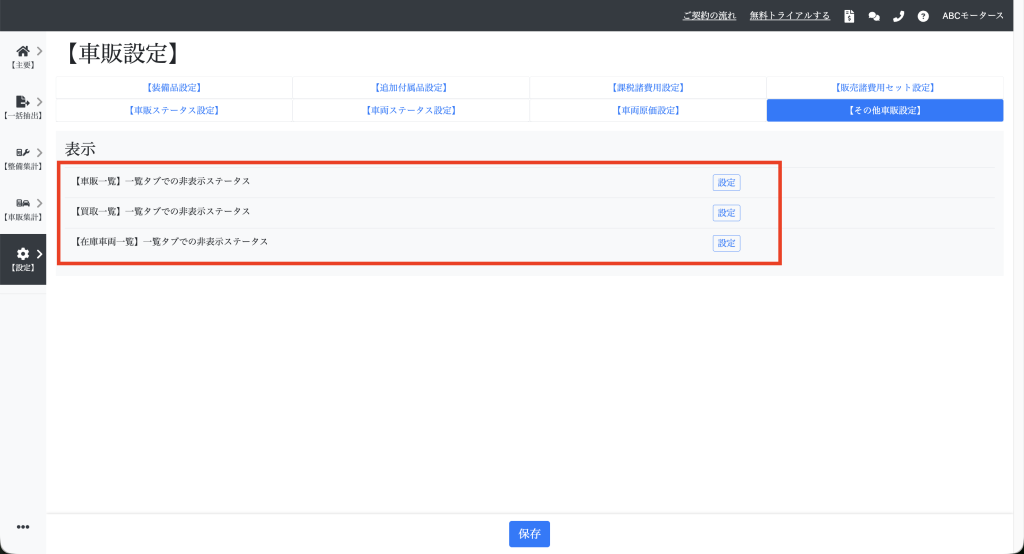
Task: Click the phone icon in top bar
Action: pyautogui.click(x=898, y=16)
